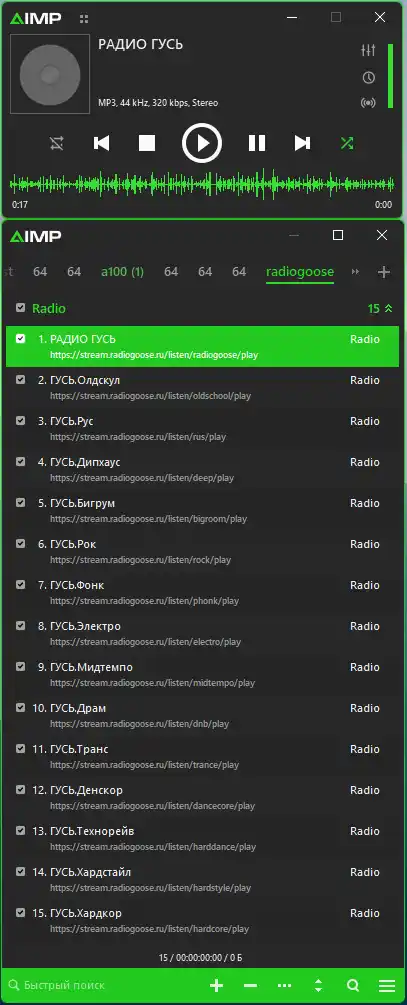This screenshot has height=1005, width=407.
Task: Click the AIMP logo in the playlist window
Action: pyautogui.click(x=36, y=237)
